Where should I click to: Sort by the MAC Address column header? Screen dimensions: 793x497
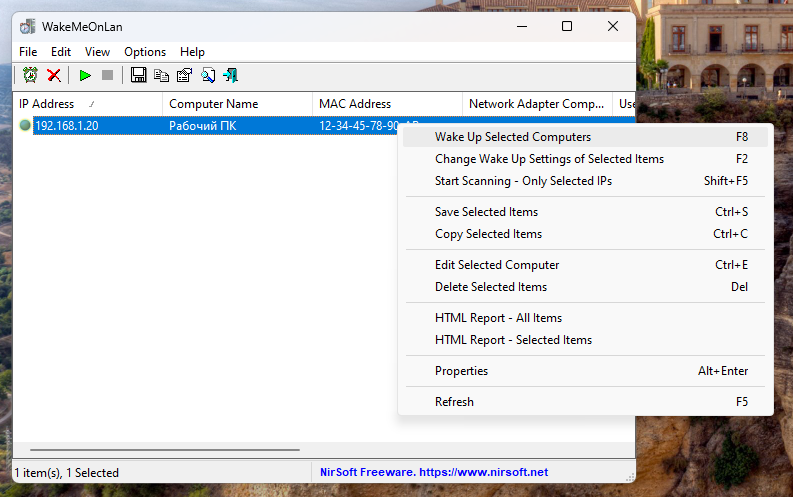(387, 104)
